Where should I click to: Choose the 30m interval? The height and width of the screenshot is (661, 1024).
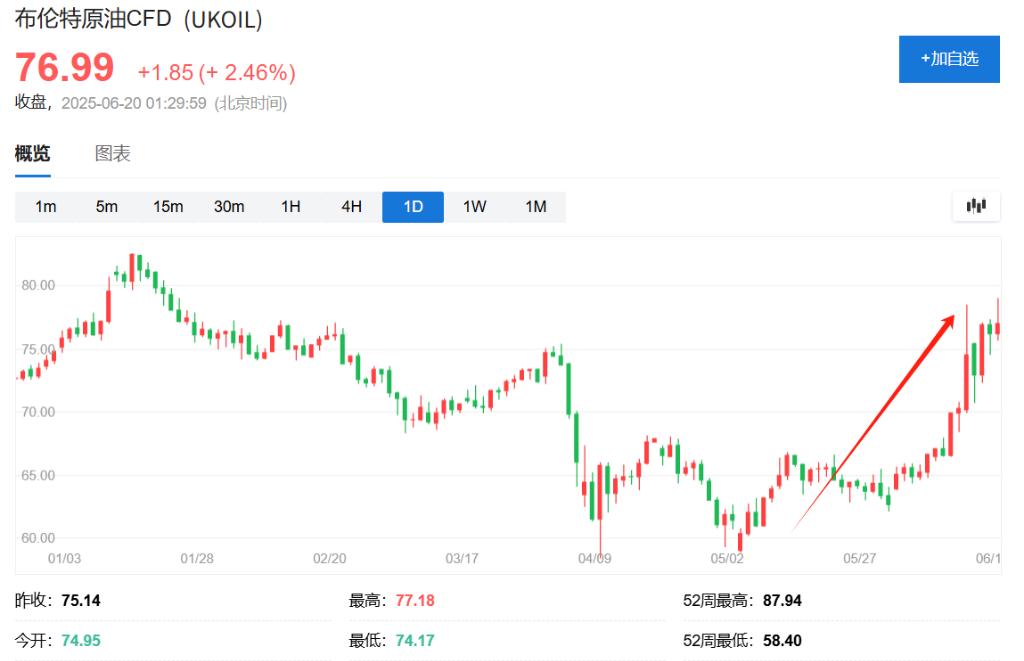point(229,207)
